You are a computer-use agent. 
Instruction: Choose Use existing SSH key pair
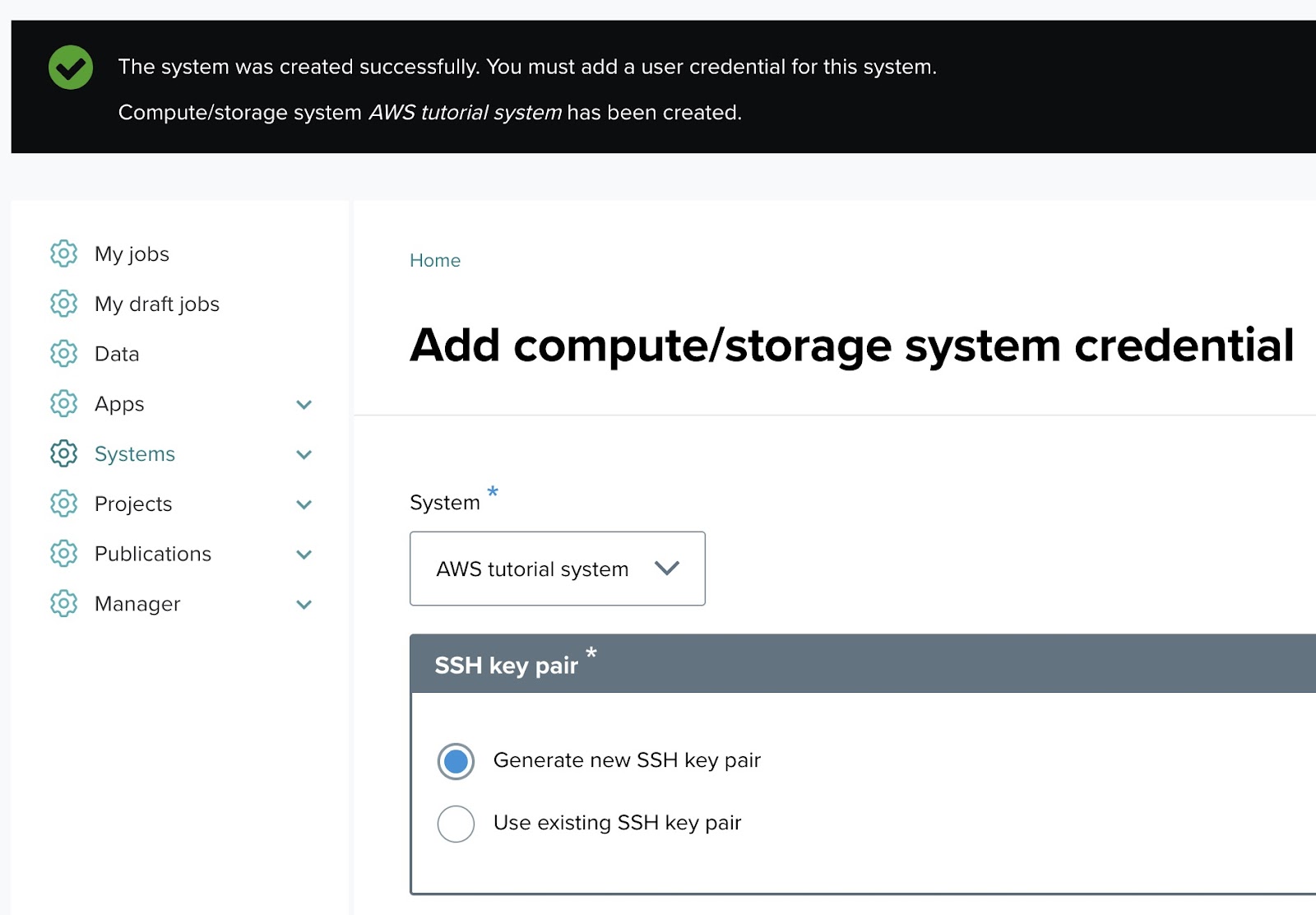(x=456, y=824)
